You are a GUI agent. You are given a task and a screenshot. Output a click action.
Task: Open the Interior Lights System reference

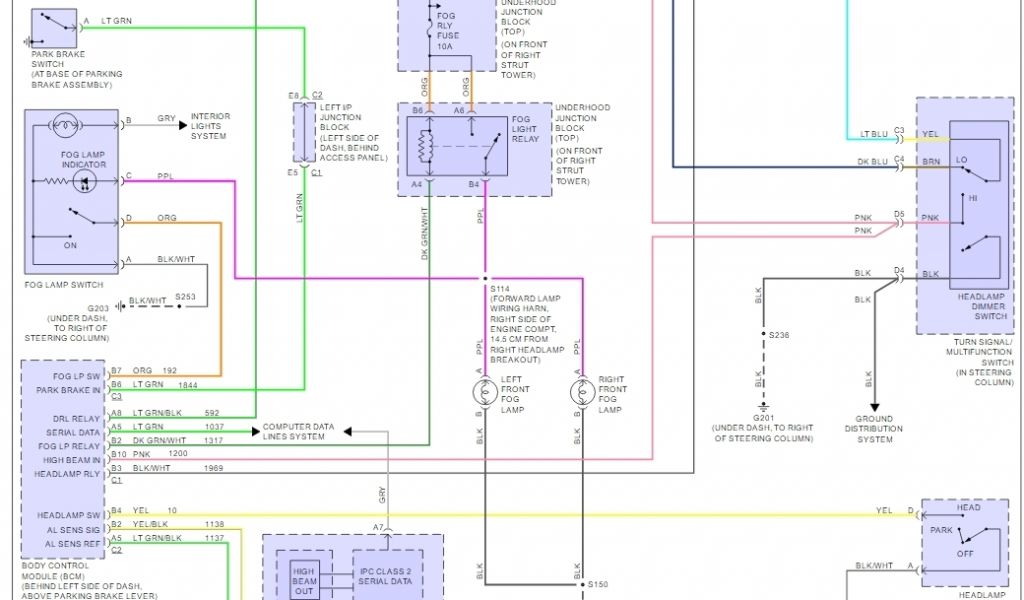pos(211,126)
